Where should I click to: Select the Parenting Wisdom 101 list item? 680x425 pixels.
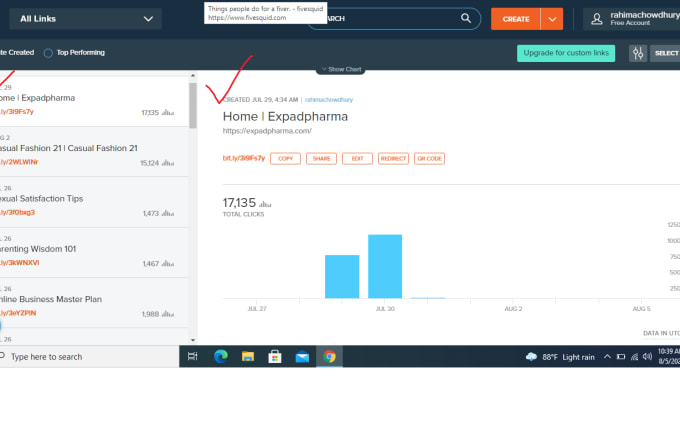(x=94, y=252)
